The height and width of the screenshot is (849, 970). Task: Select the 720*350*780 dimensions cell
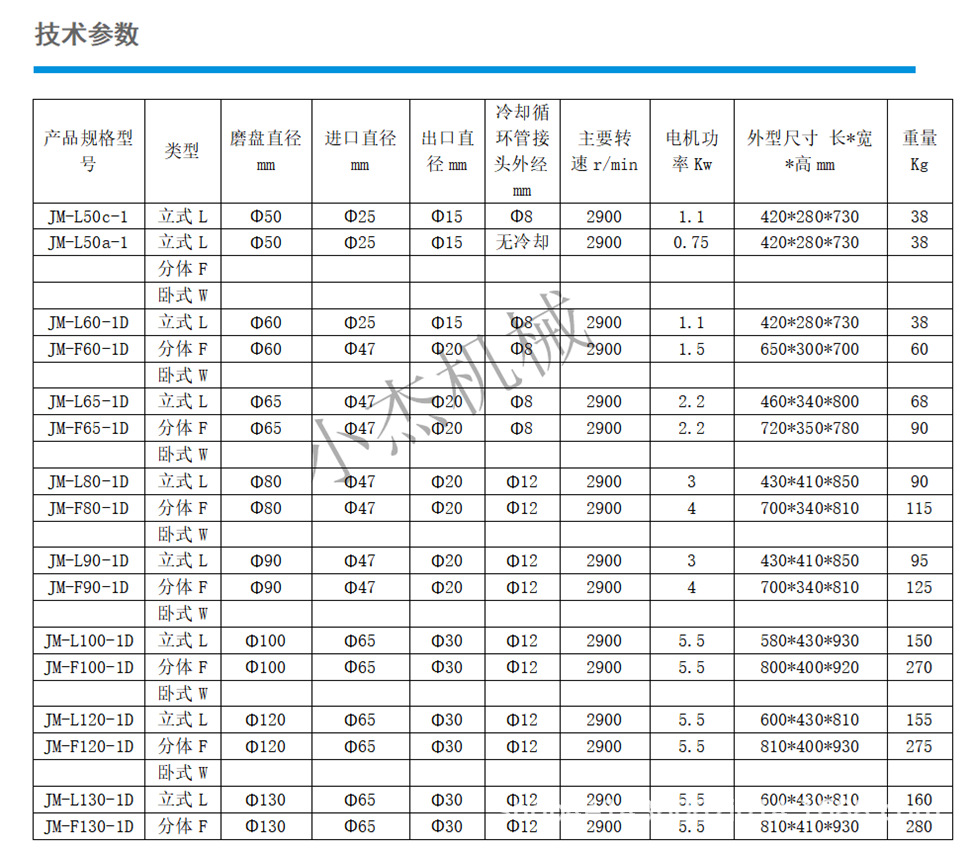click(x=809, y=428)
